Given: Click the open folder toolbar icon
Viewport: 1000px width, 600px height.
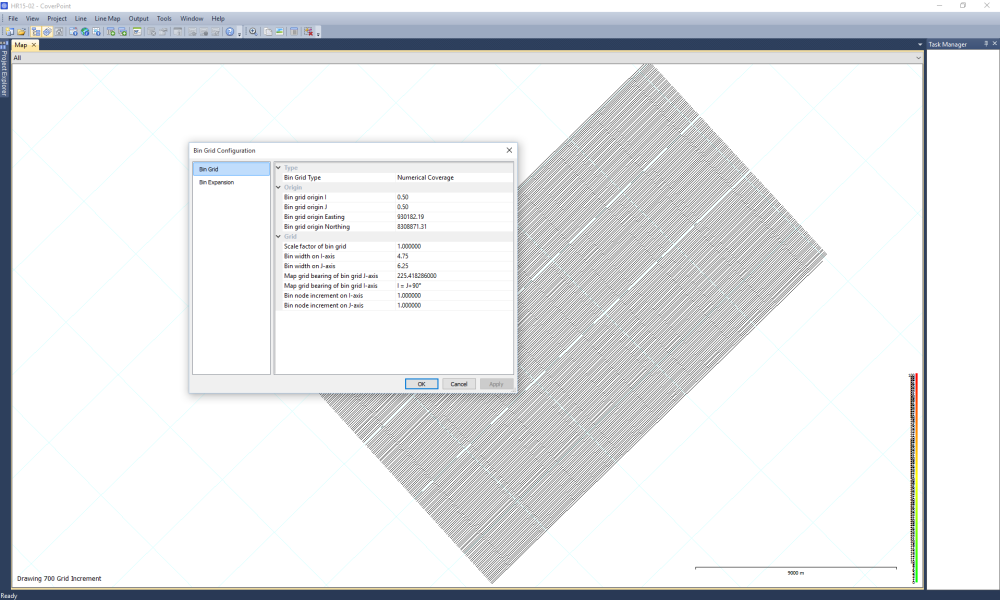Looking at the screenshot, I should pyautogui.click(x=20, y=32).
